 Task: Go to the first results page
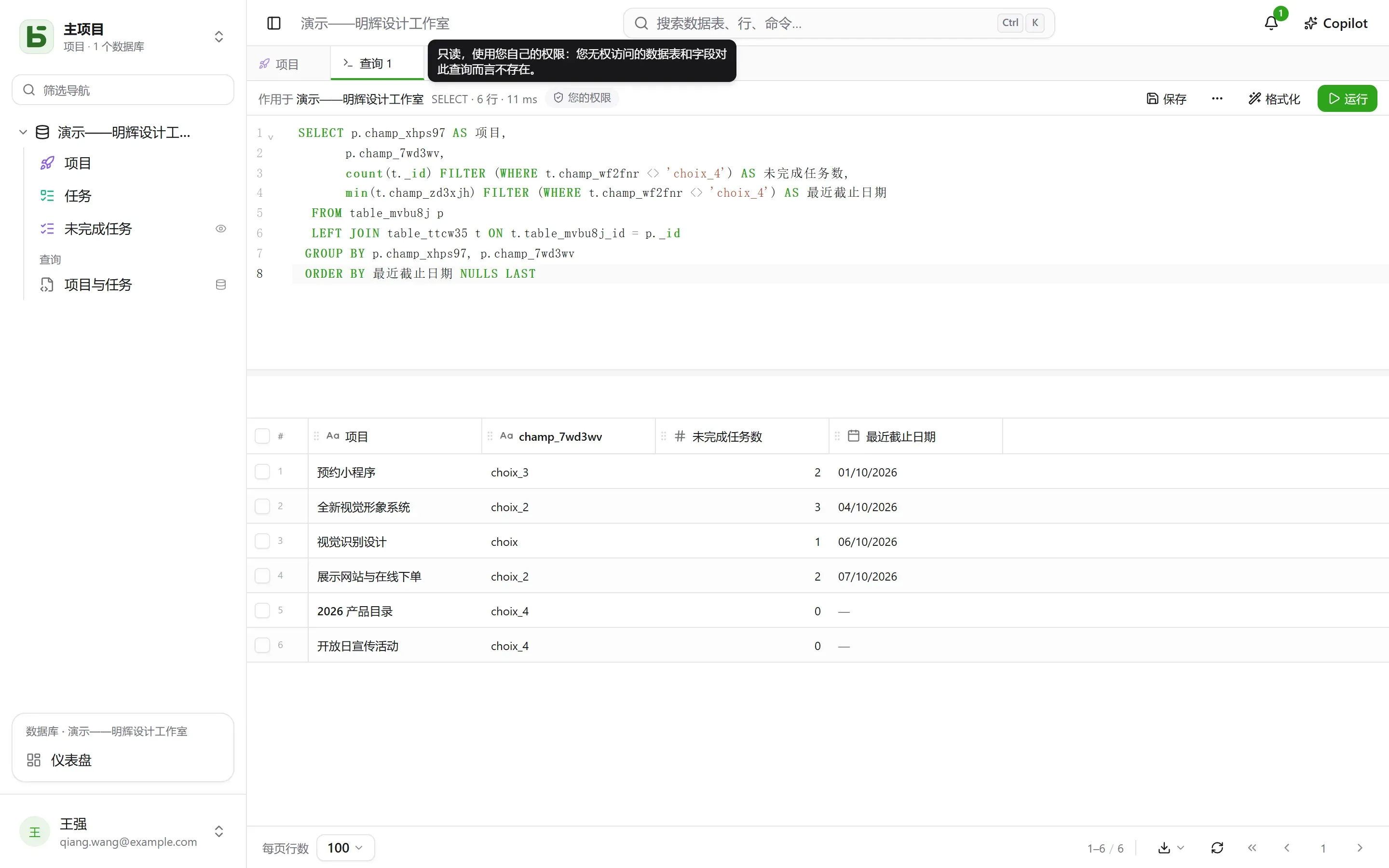pos(1252,847)
